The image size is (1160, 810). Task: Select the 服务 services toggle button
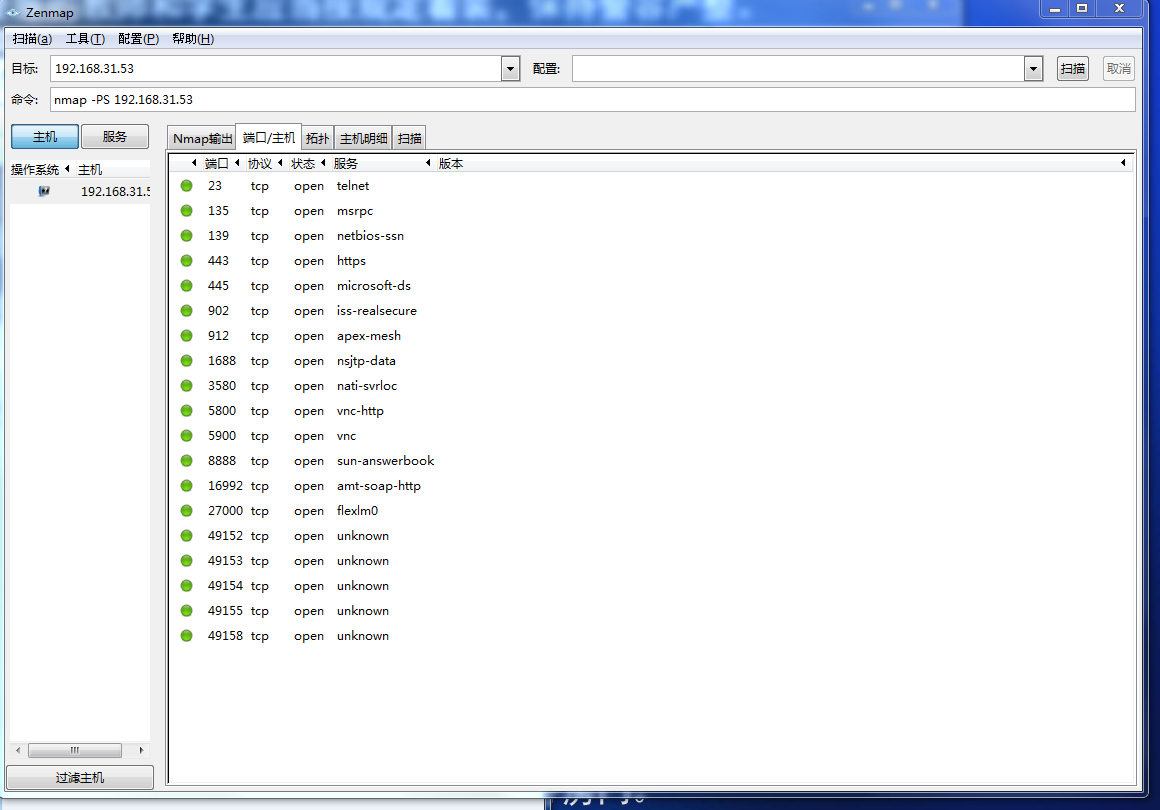[x=115, y=136]
